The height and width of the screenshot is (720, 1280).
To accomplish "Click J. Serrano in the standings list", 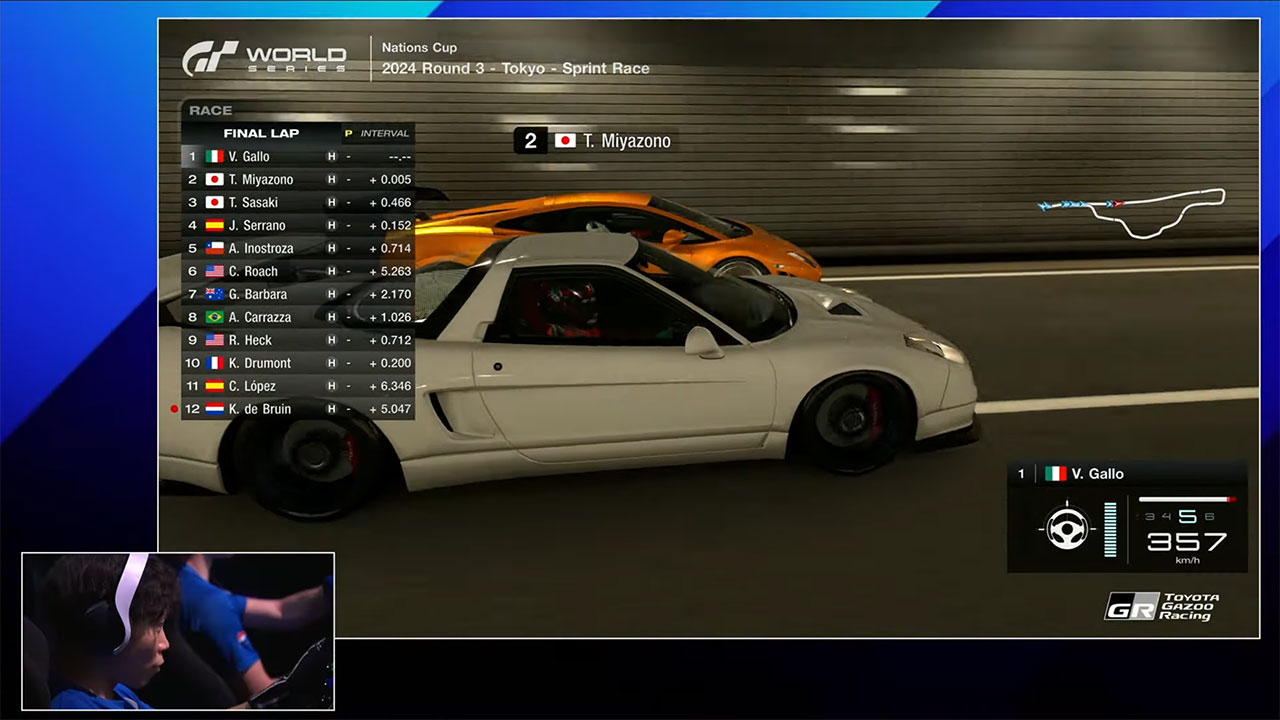I will [x=257, y=226].
